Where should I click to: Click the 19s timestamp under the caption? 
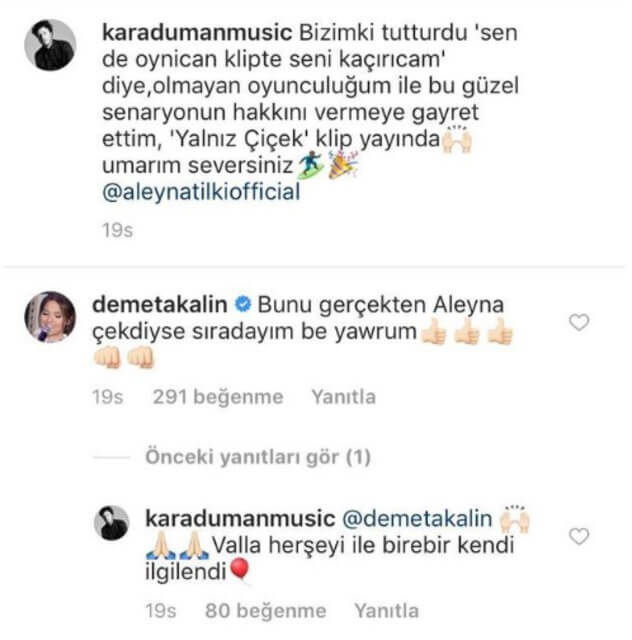pyautogui.click(x=118, y=230)
